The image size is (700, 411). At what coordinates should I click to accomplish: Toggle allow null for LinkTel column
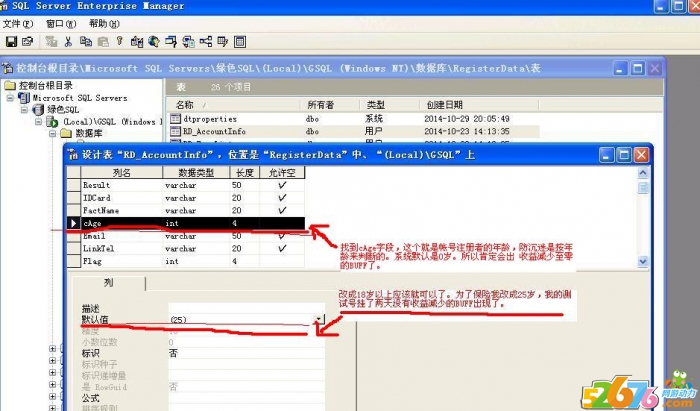click(282, 249)
